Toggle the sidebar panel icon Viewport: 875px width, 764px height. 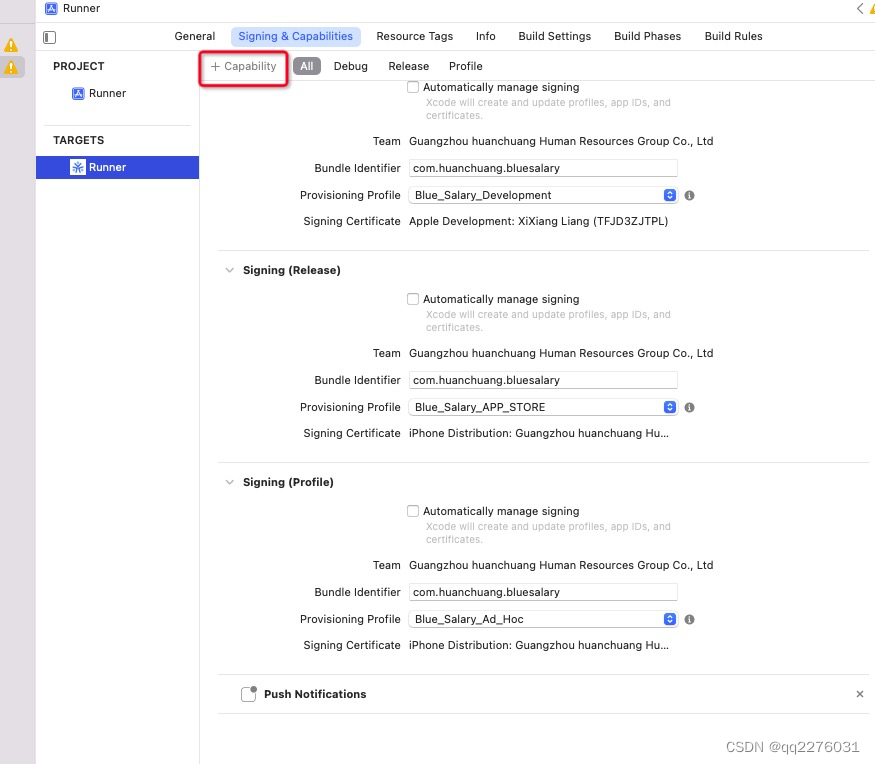point(50,37)
